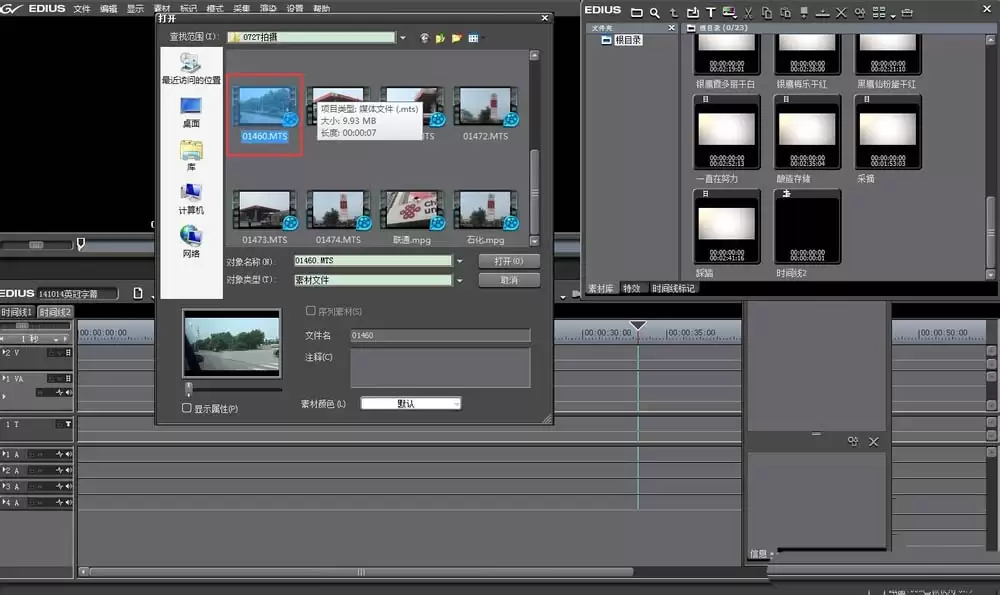
Task: Open the Desktop (桌面) location shortcut
Action: point(191,112)
